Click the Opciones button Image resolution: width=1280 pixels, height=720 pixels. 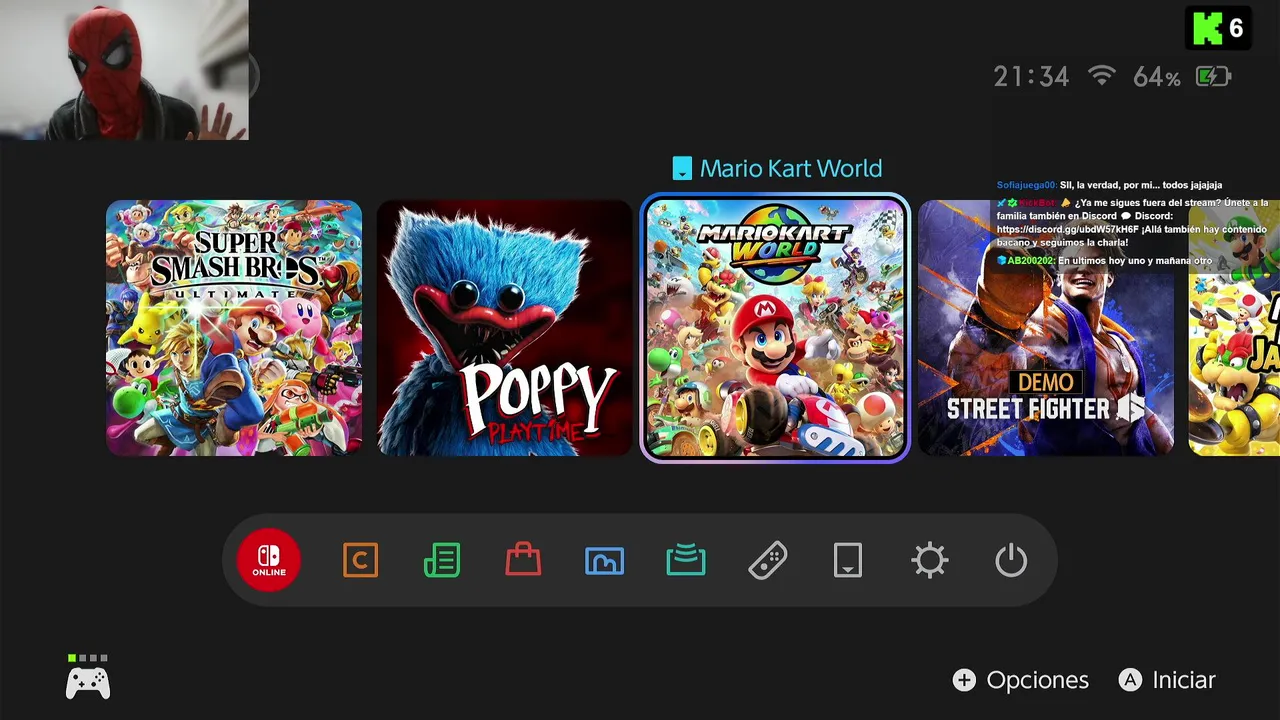(x=1021, y=680)
